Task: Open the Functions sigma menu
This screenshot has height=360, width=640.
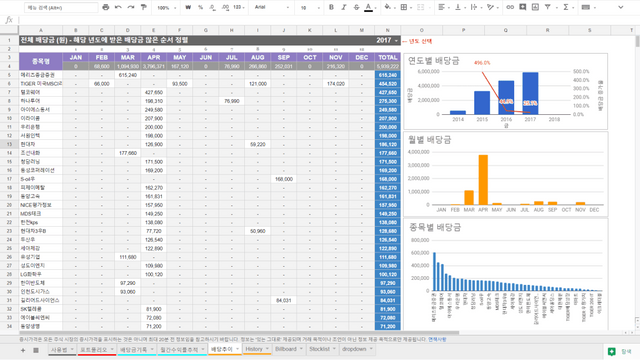Action: click(x=567, y=7)
